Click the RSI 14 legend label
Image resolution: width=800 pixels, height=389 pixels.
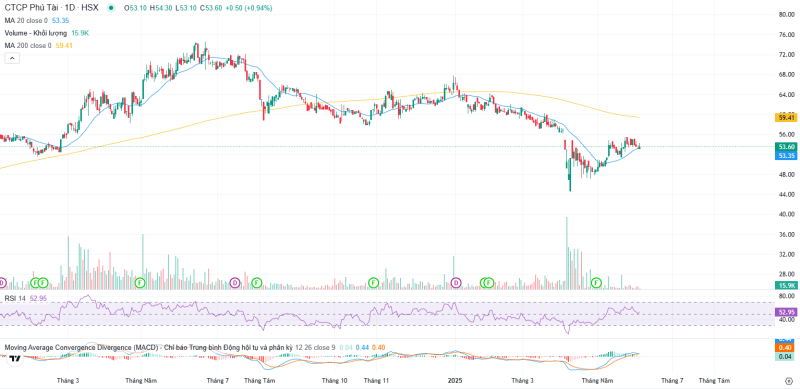pos(15,298)
